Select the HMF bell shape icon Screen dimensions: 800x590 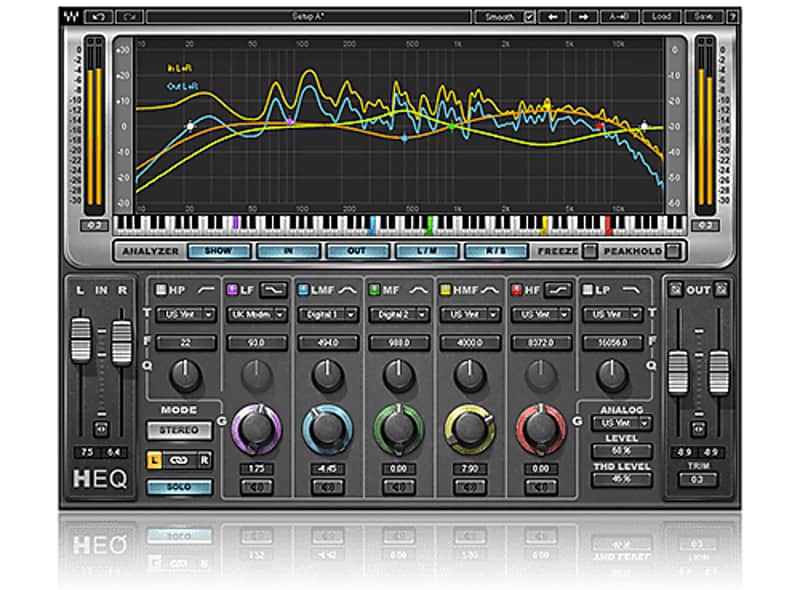pos(490,290)
